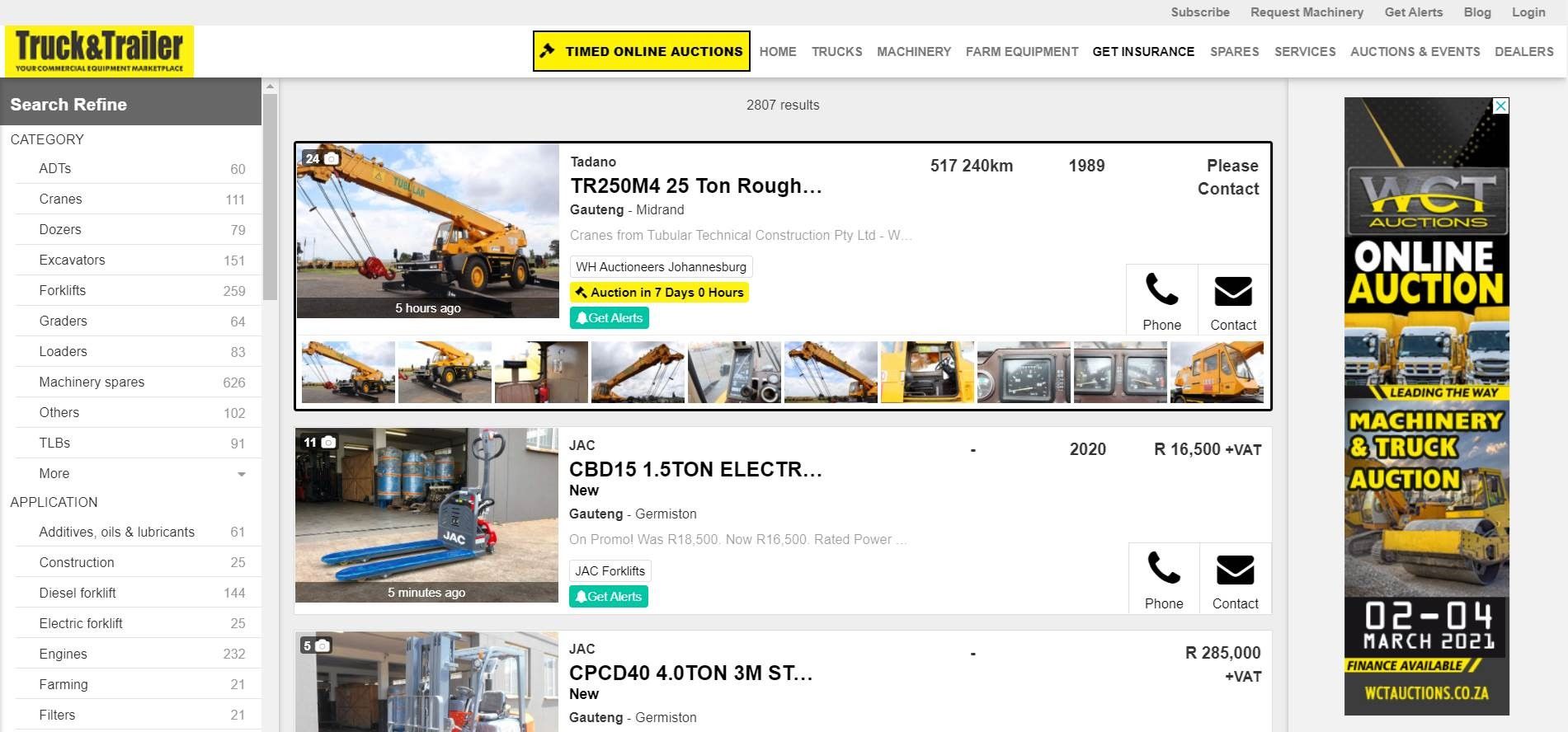This screenshot has width=1568, height=732.
Task: Click photo count camera icon on Tadano image
Action: click(x=331, y=158)
